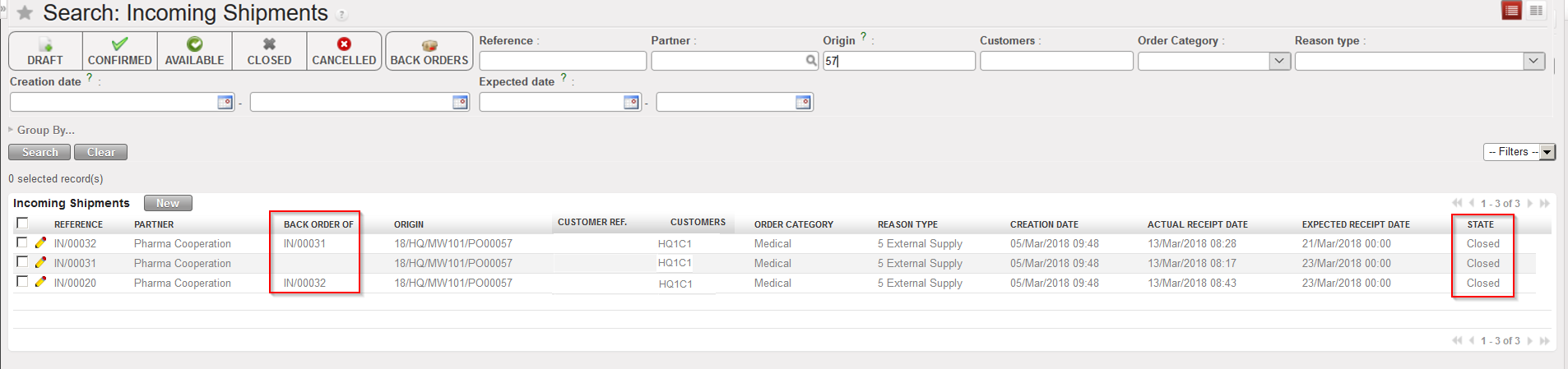Sort table by State column header
Image resolution: width=1568 pixels, height=369 pixels.
coord(1480,224)
